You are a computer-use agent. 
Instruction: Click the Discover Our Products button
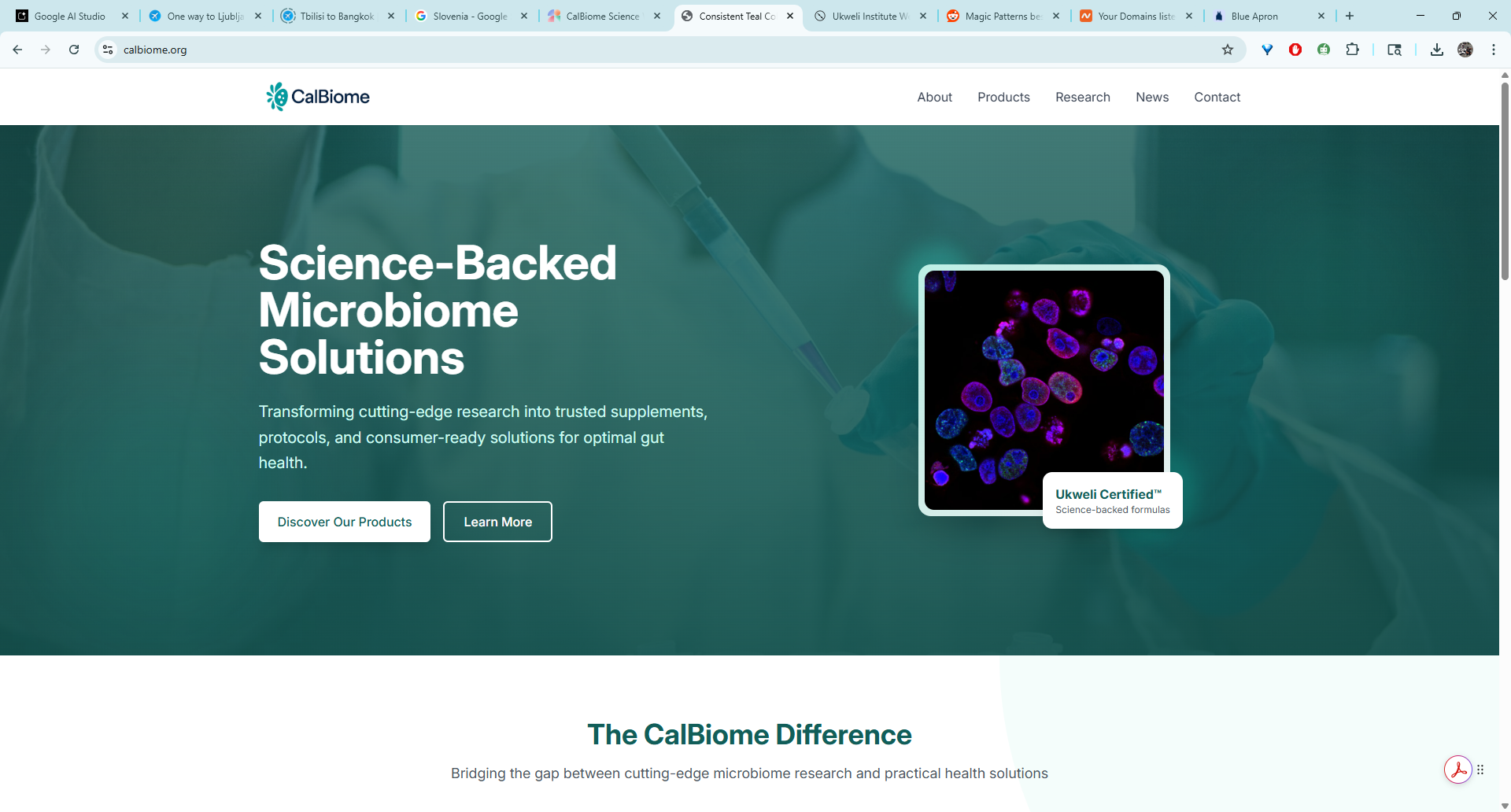coord(345,522)
